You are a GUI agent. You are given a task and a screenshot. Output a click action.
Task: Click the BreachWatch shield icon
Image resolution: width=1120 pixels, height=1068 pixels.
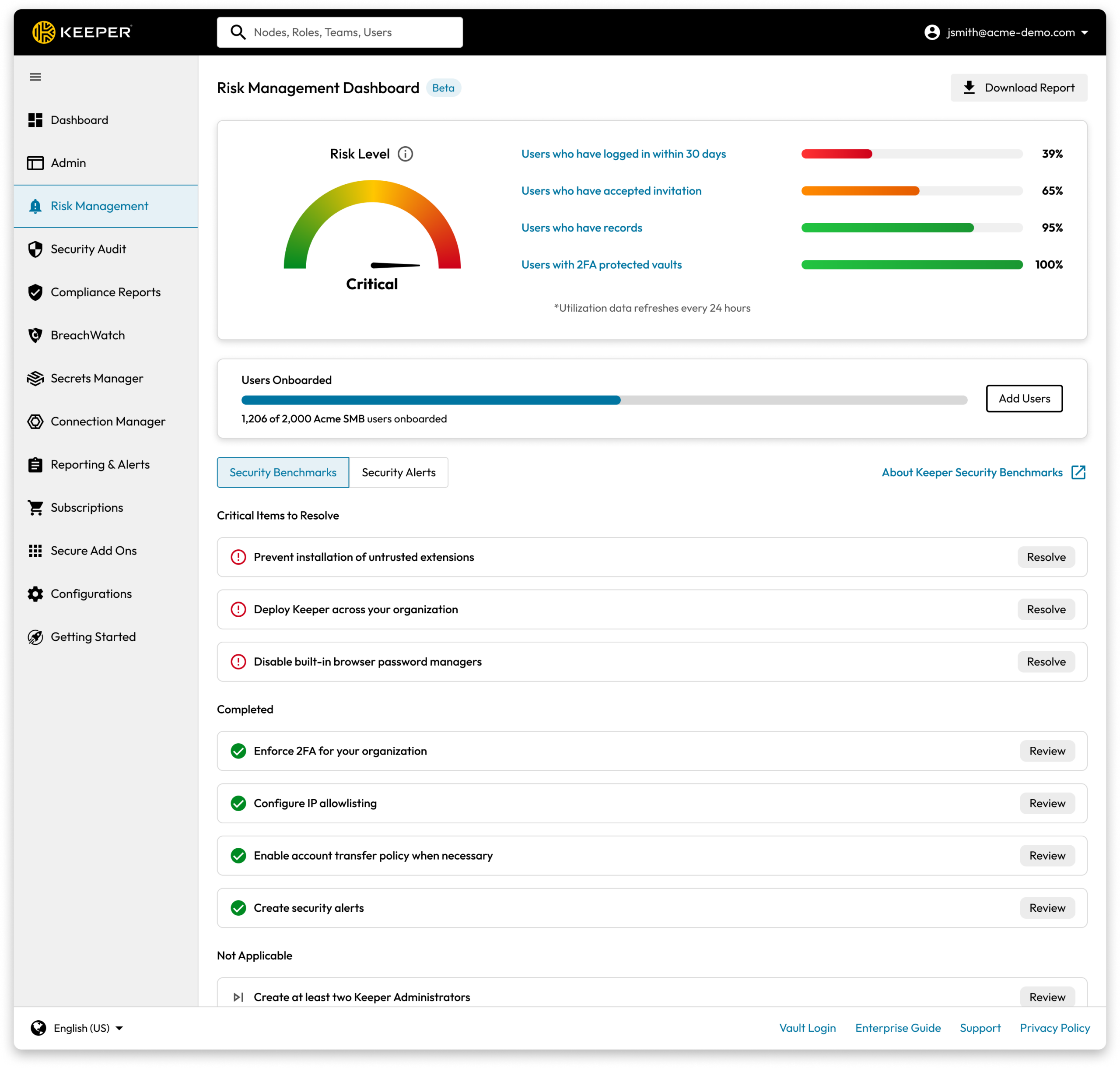coord(35,335)
